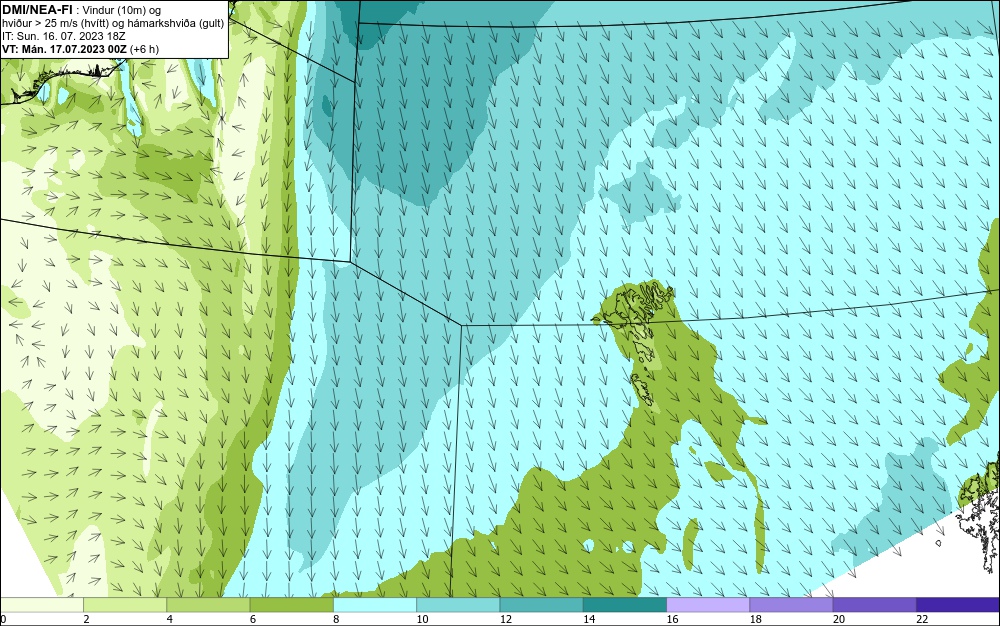Select the 16-18 m/s lavender swatch

point(708,605)
